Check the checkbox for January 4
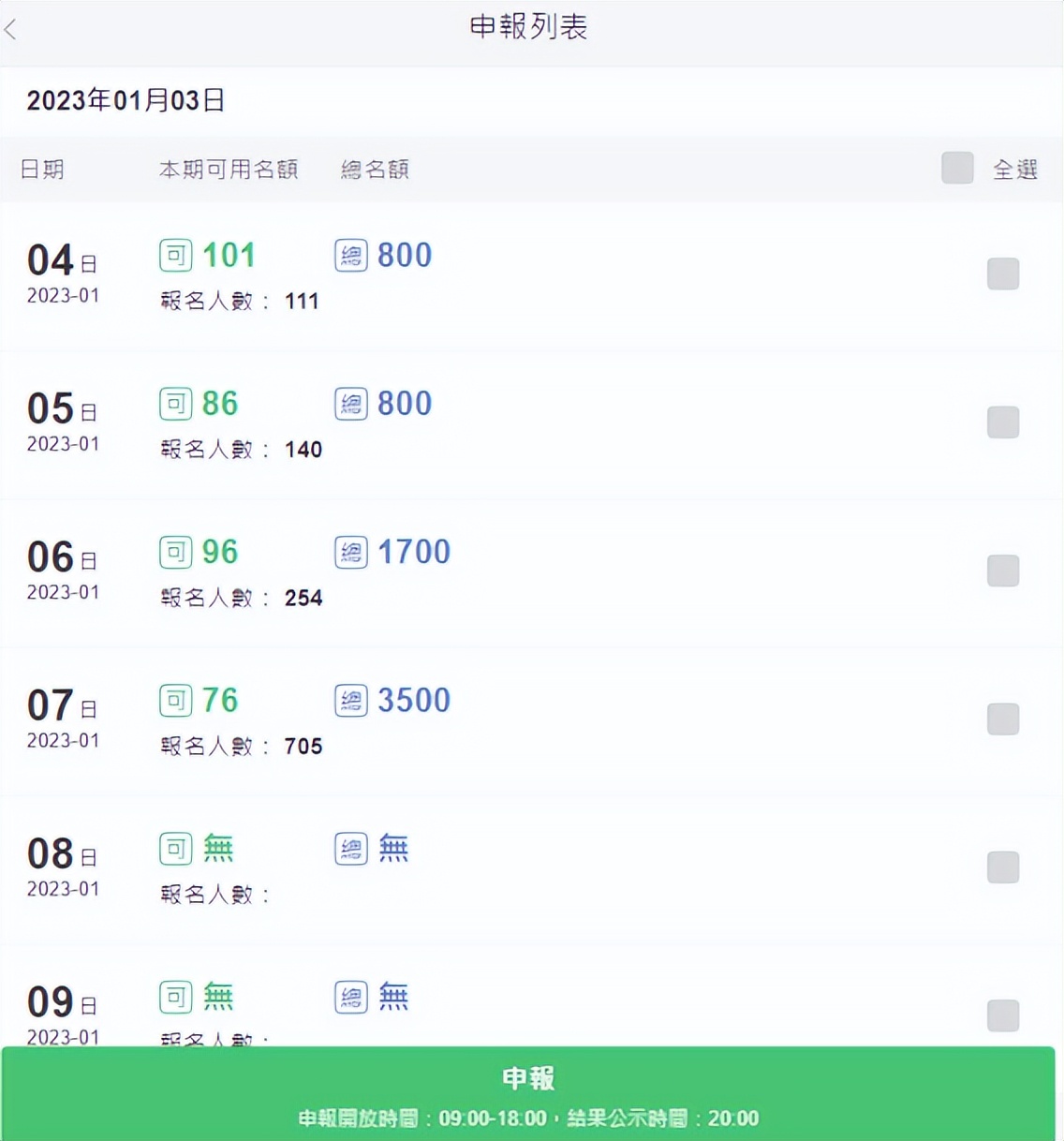 (x=1002, y=274)
